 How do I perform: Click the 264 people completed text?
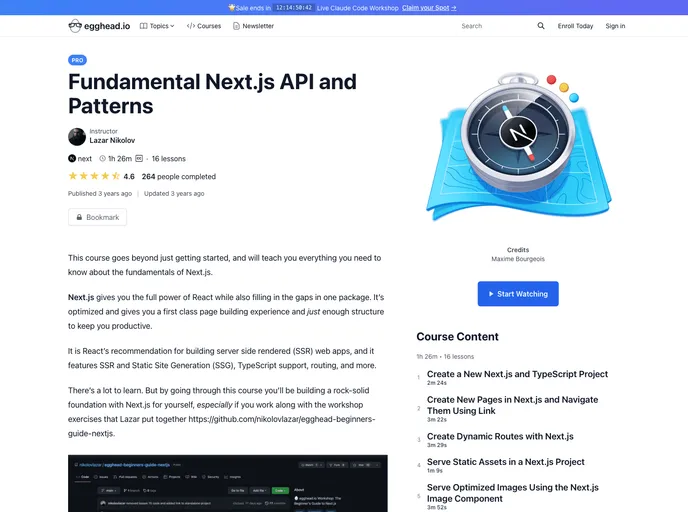(x=179, y=176)
